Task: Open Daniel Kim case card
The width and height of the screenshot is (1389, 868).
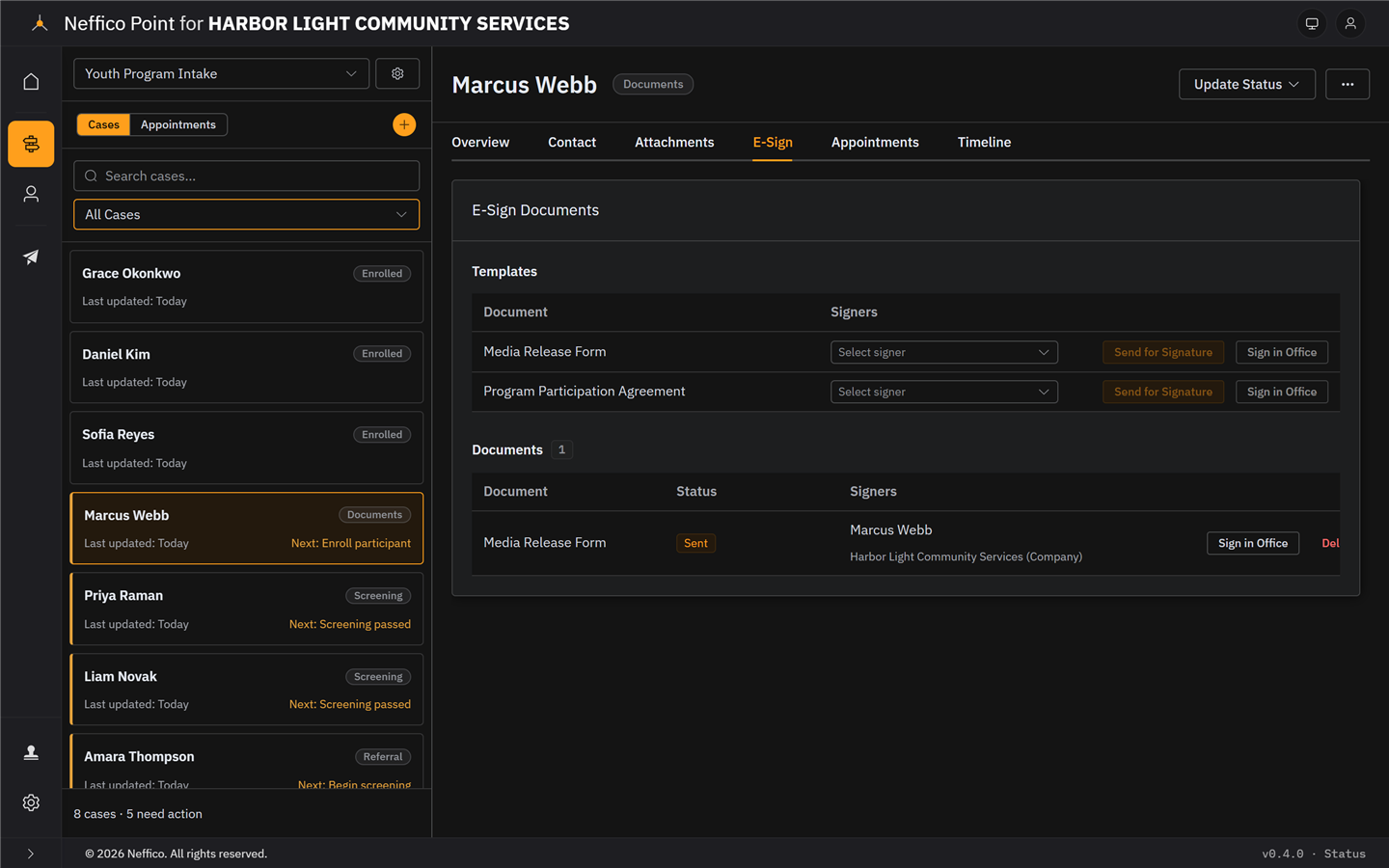Action: click(247, 367)
